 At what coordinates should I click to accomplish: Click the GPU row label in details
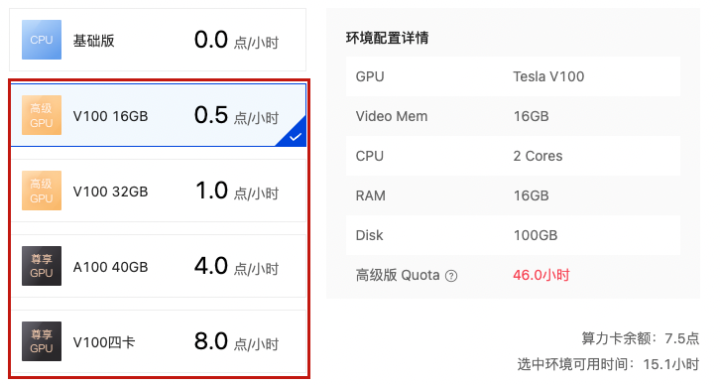[x=370, y=76]
